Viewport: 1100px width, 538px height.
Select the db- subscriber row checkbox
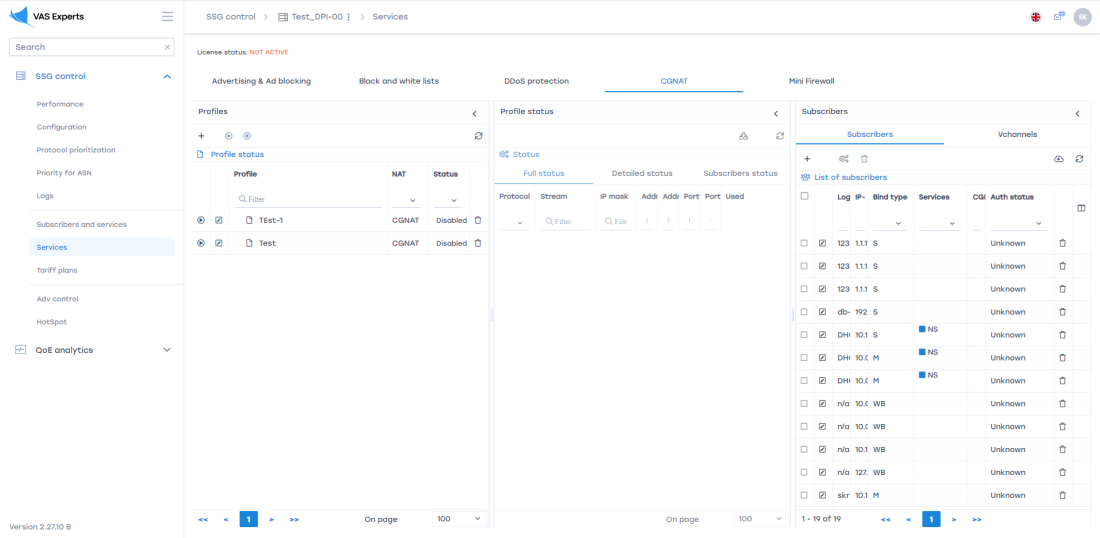click(804, 312)
